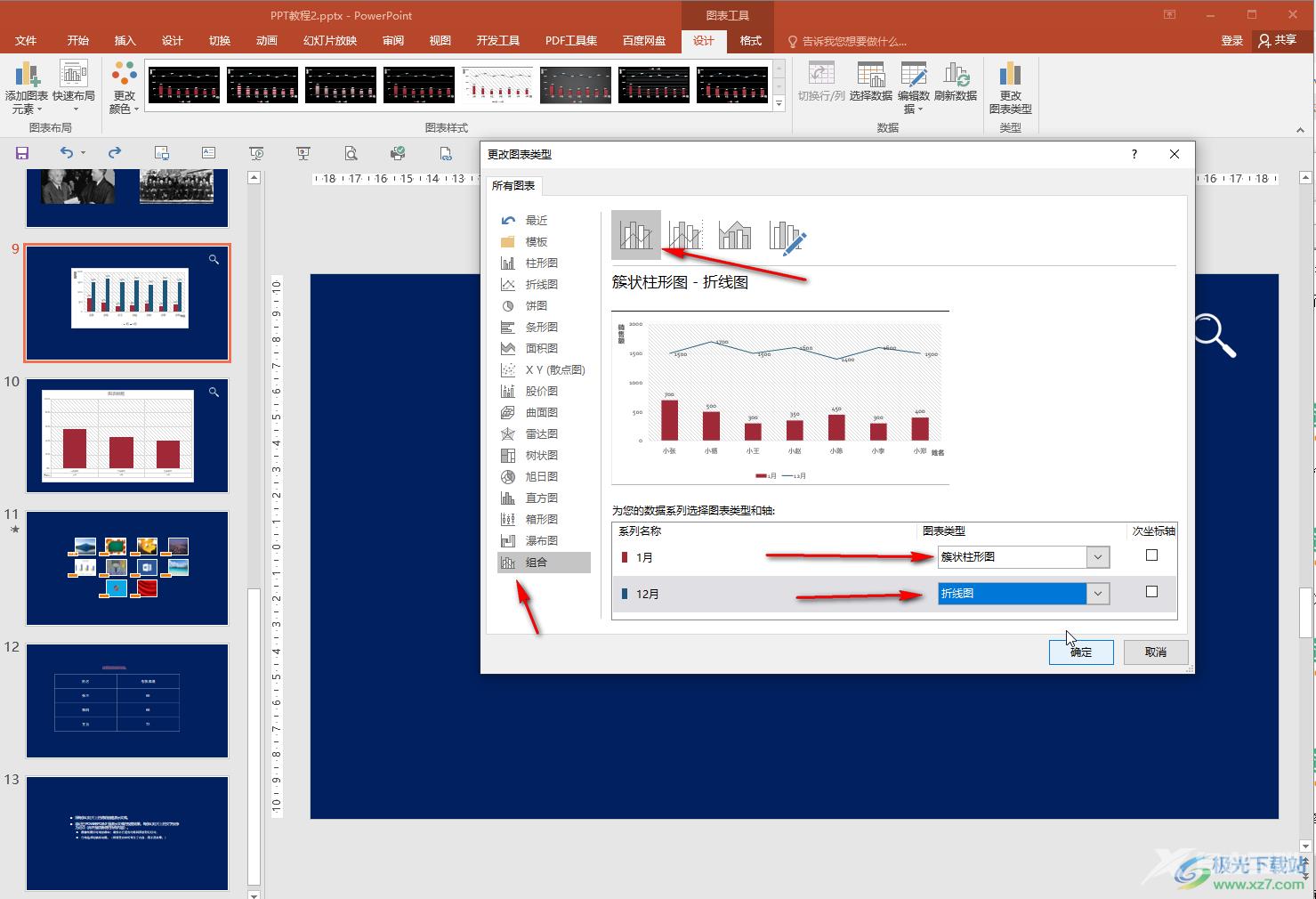Close the Change Chart Type dialog
Image resolution: width=1316 pixels, height=899 pixels.
pyautogui.click(x=1175, y=154)
